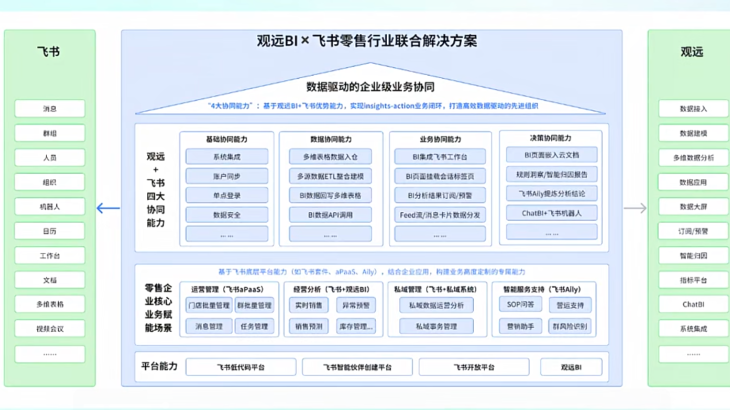Image resolution: width=730 pixels, height=410 pixels.
Task: Click the 'BI集成飞书工作台' box
Action: pos(440,157)
